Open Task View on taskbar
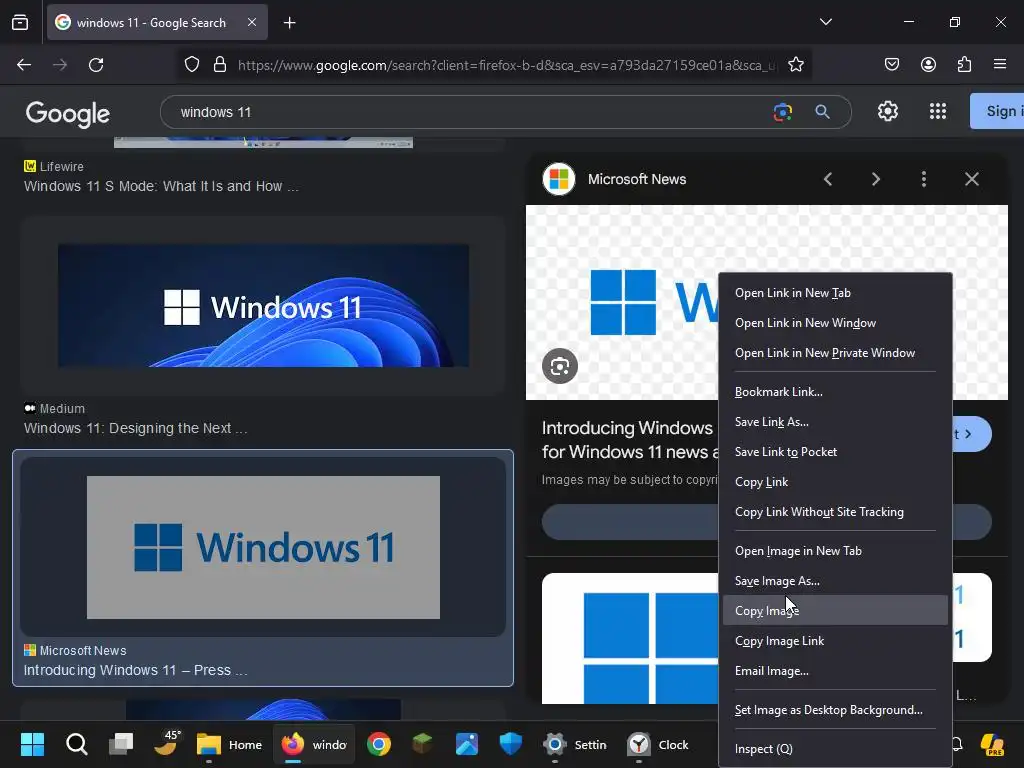 coord(121,744)
